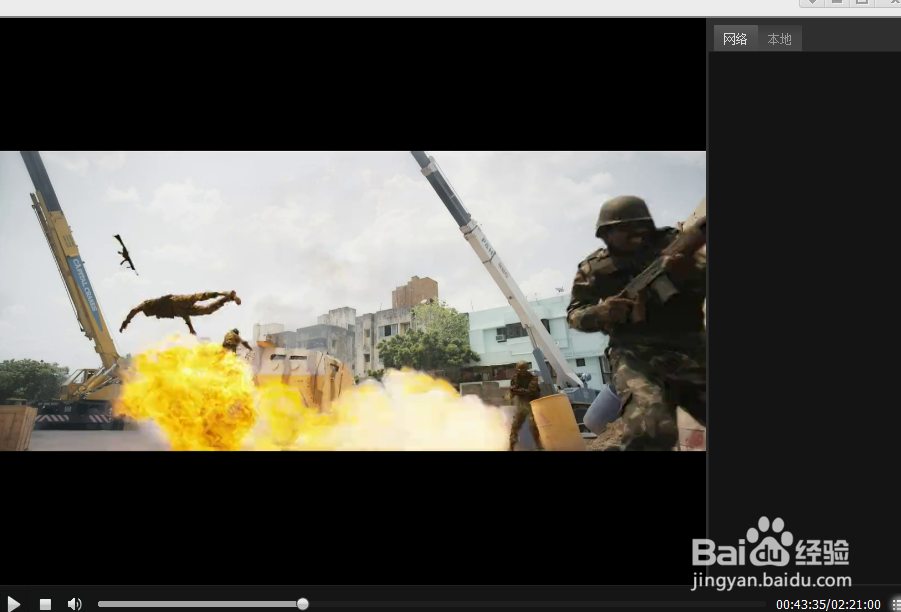The image size is (901, 612).
Task: Open the title bar dropdown menu arrow
Action: 812,3
